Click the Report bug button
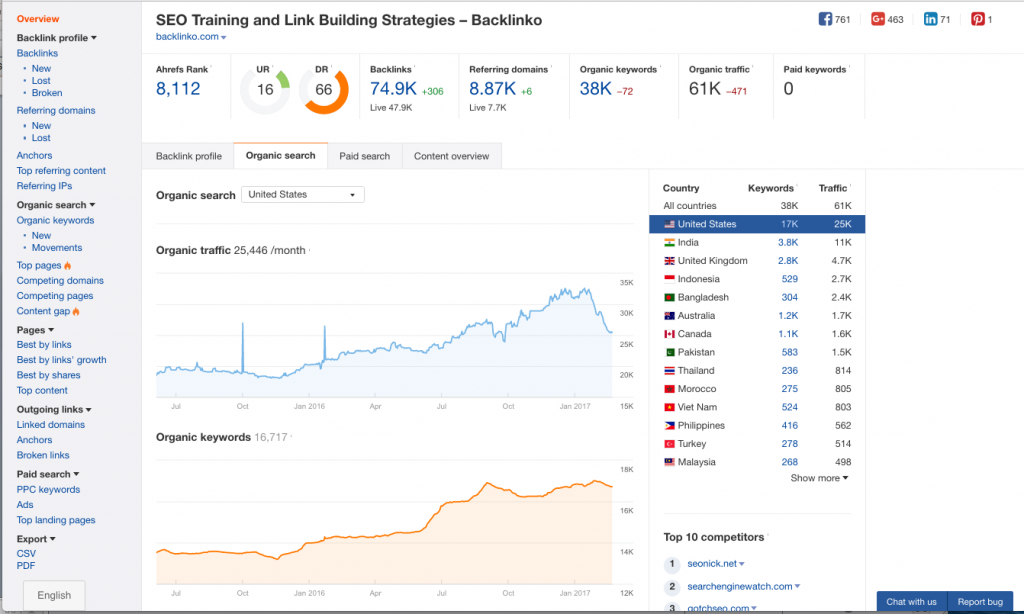Image resolution: width=1024 pixels, height=614 pixels. (980, 602)
